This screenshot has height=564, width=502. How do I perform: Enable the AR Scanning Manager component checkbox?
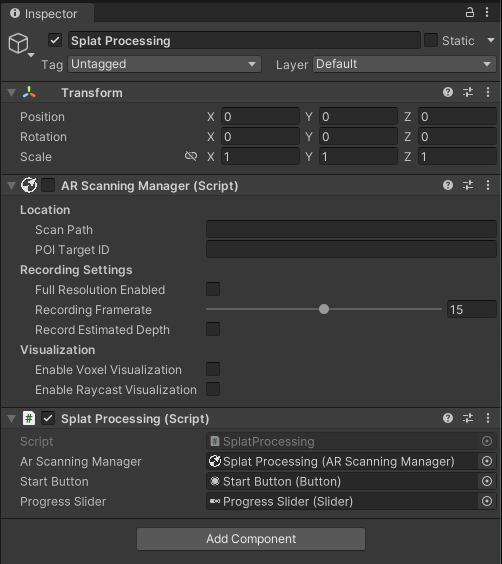pos(48,186)
